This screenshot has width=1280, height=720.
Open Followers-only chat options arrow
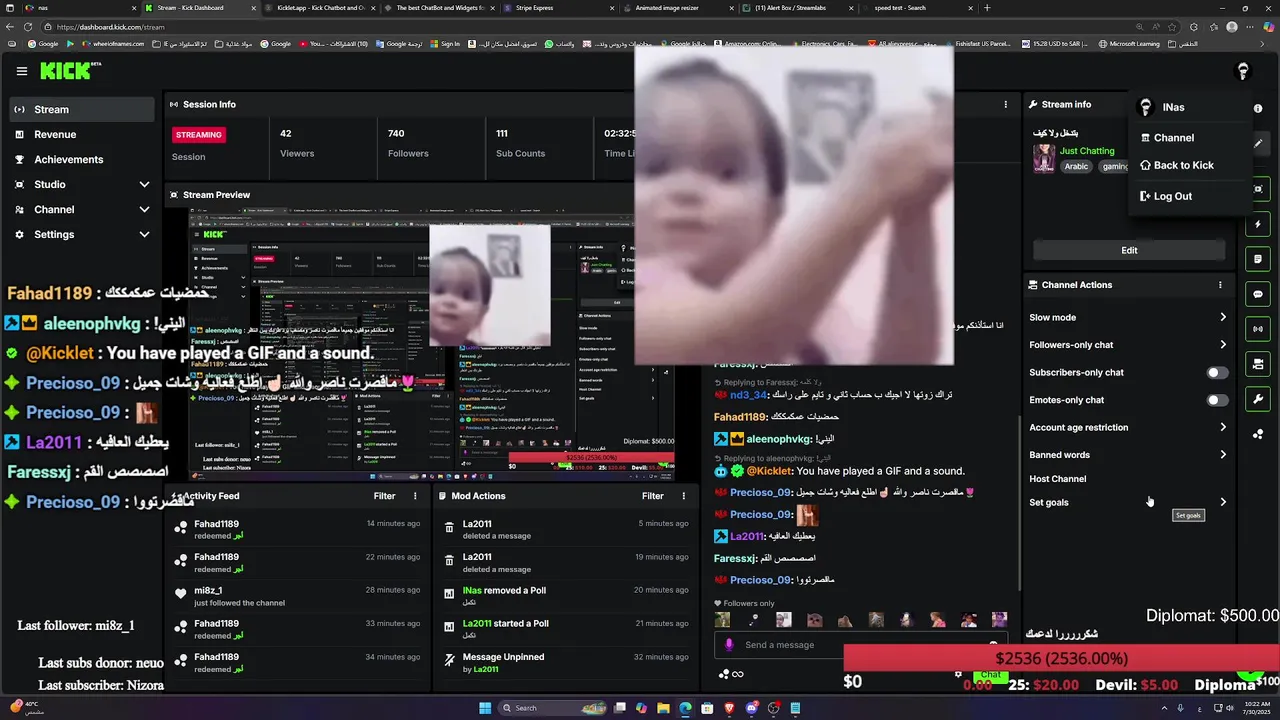pos(1222,345)
